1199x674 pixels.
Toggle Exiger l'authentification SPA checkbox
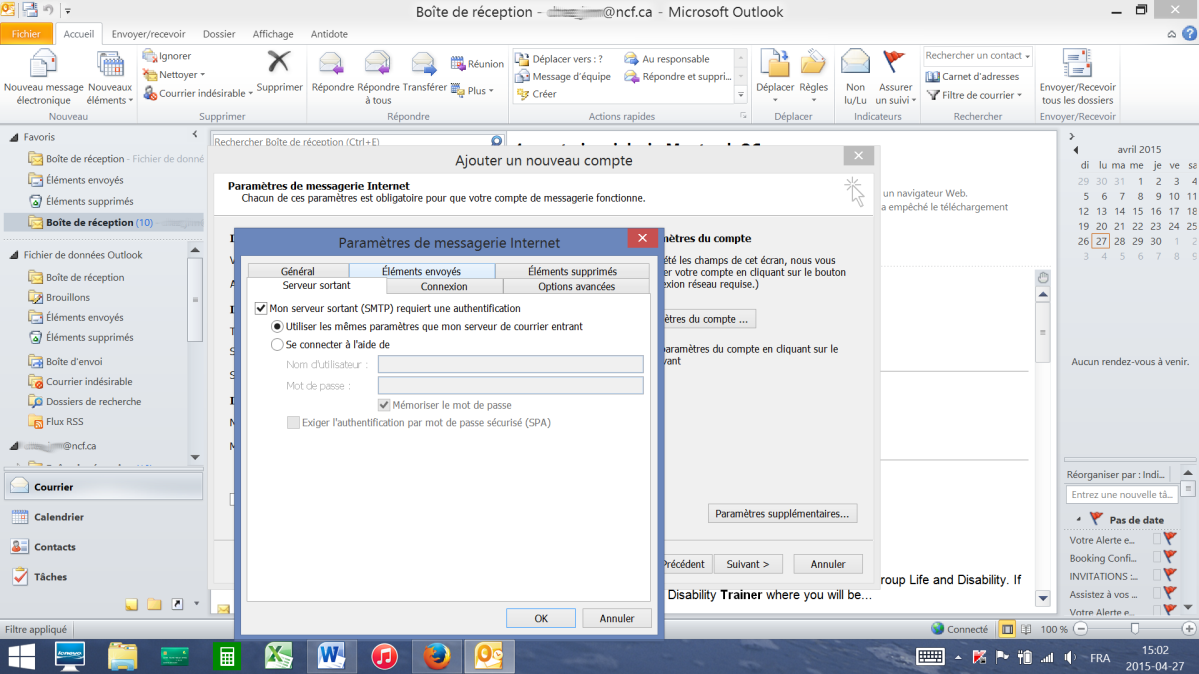point(293,422)
